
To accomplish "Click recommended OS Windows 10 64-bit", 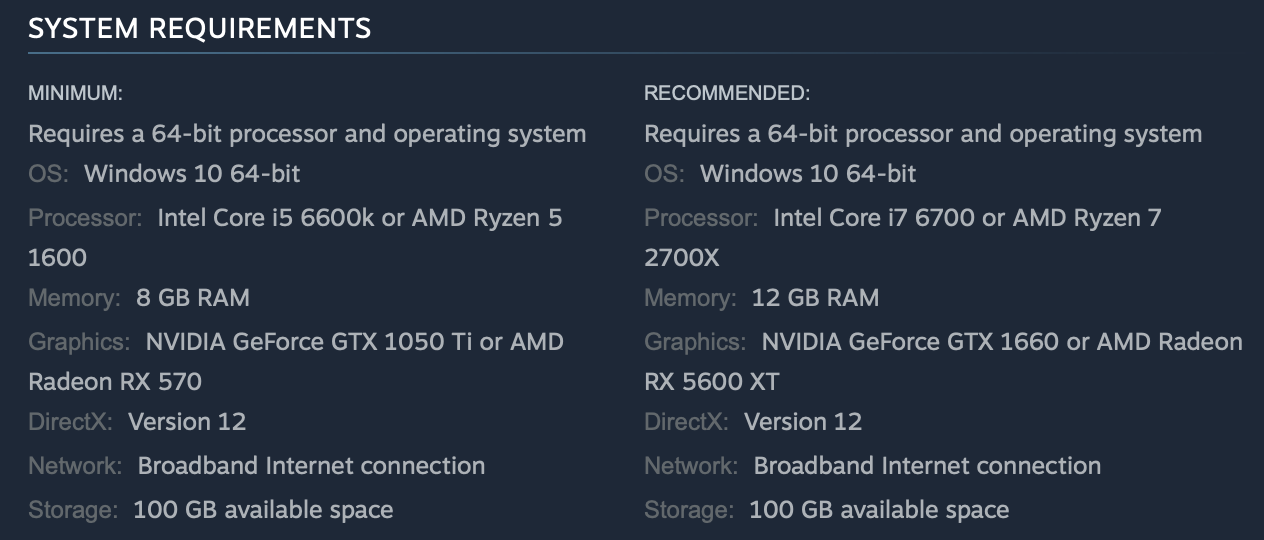I will click(808, 174).
